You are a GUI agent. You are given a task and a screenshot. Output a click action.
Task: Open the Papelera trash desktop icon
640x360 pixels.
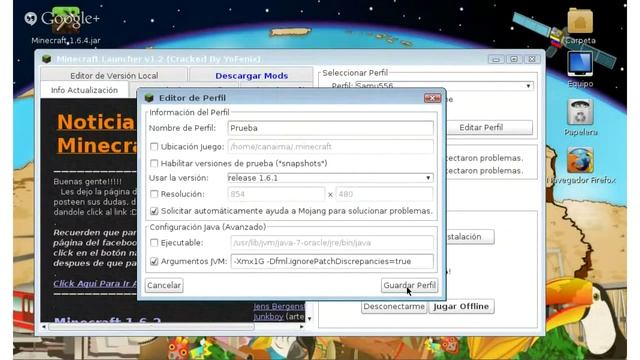point(580,117)
